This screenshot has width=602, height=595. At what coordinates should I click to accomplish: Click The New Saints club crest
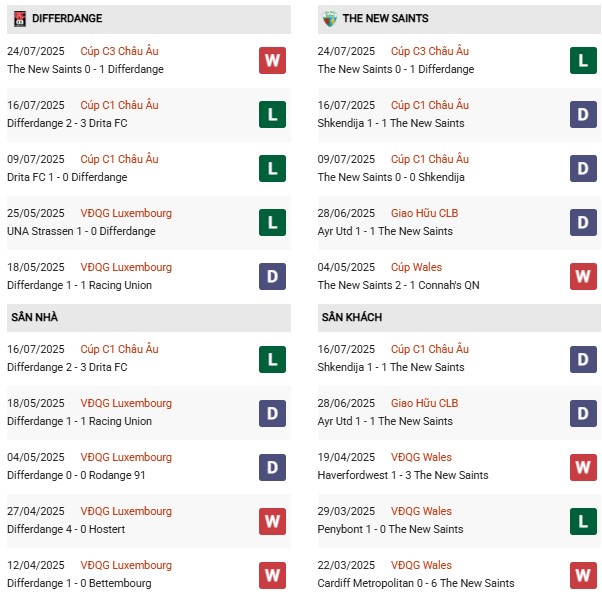tap(329, 18)
